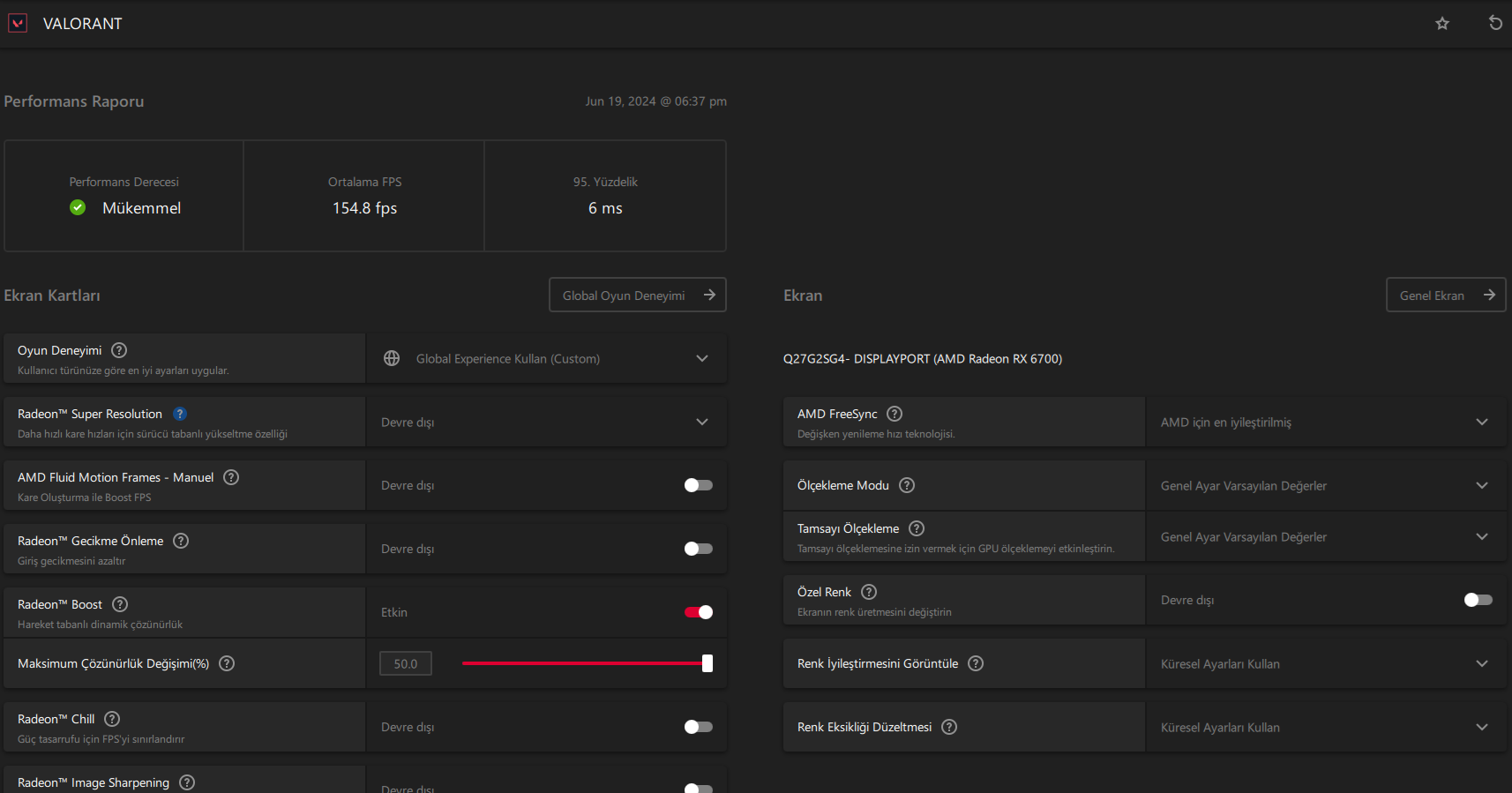This screenshot has height=793, width=1512.
Task: Open help icon next to Oyun Deneyimi
Action: pos(119,350)
